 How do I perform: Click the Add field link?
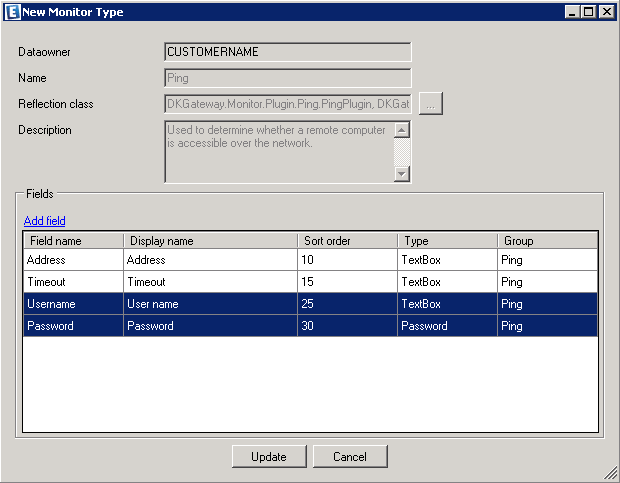(x=44, y=221)
